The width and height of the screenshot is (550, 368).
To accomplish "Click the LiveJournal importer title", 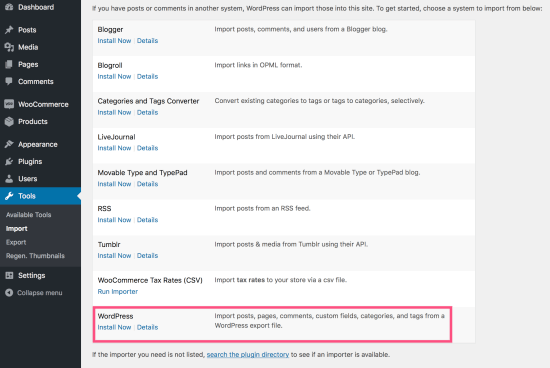I will 116,137.
